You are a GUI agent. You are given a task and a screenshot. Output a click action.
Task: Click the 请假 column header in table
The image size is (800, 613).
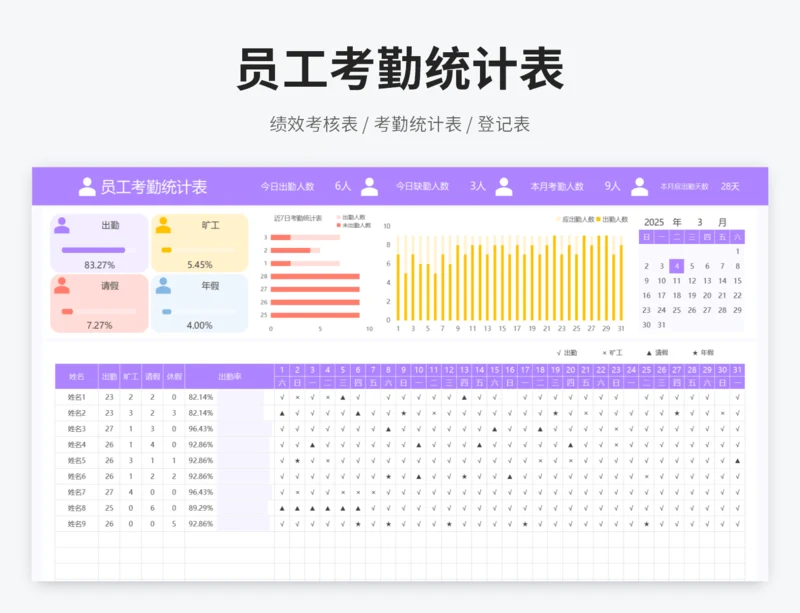[x=153, y=377]
